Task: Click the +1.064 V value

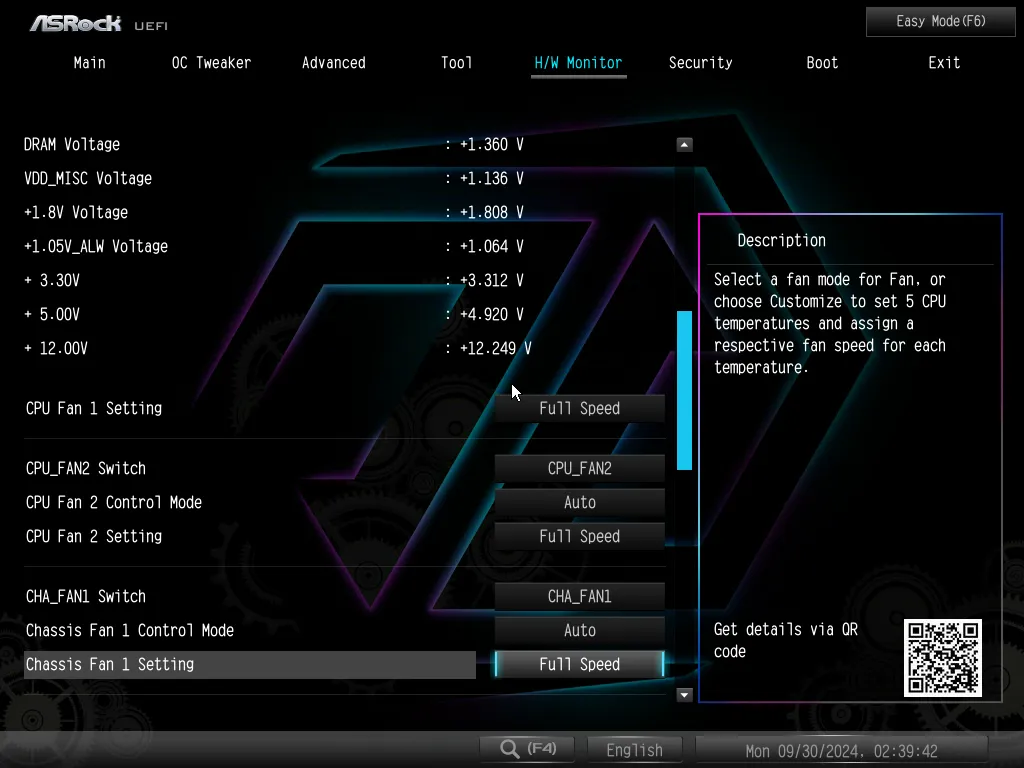Action: (x=491, y=246)
